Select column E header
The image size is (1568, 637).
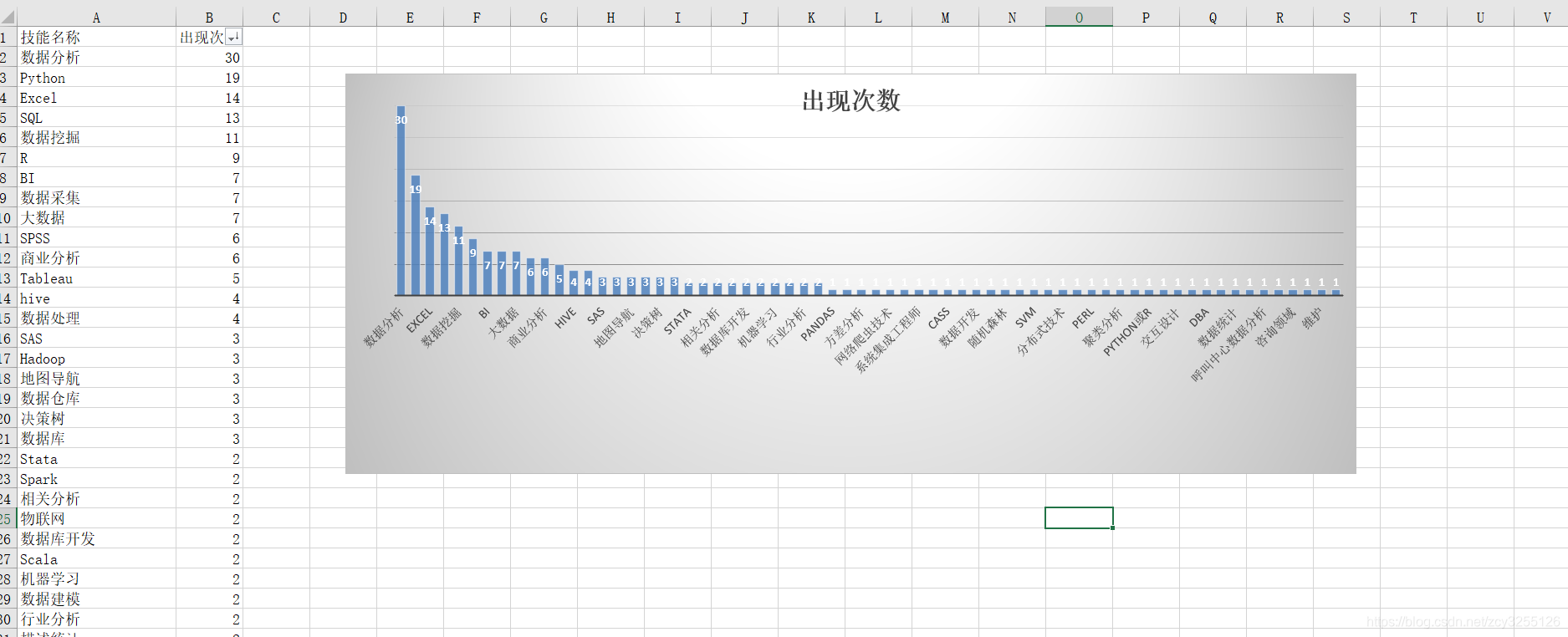(410, 18)
